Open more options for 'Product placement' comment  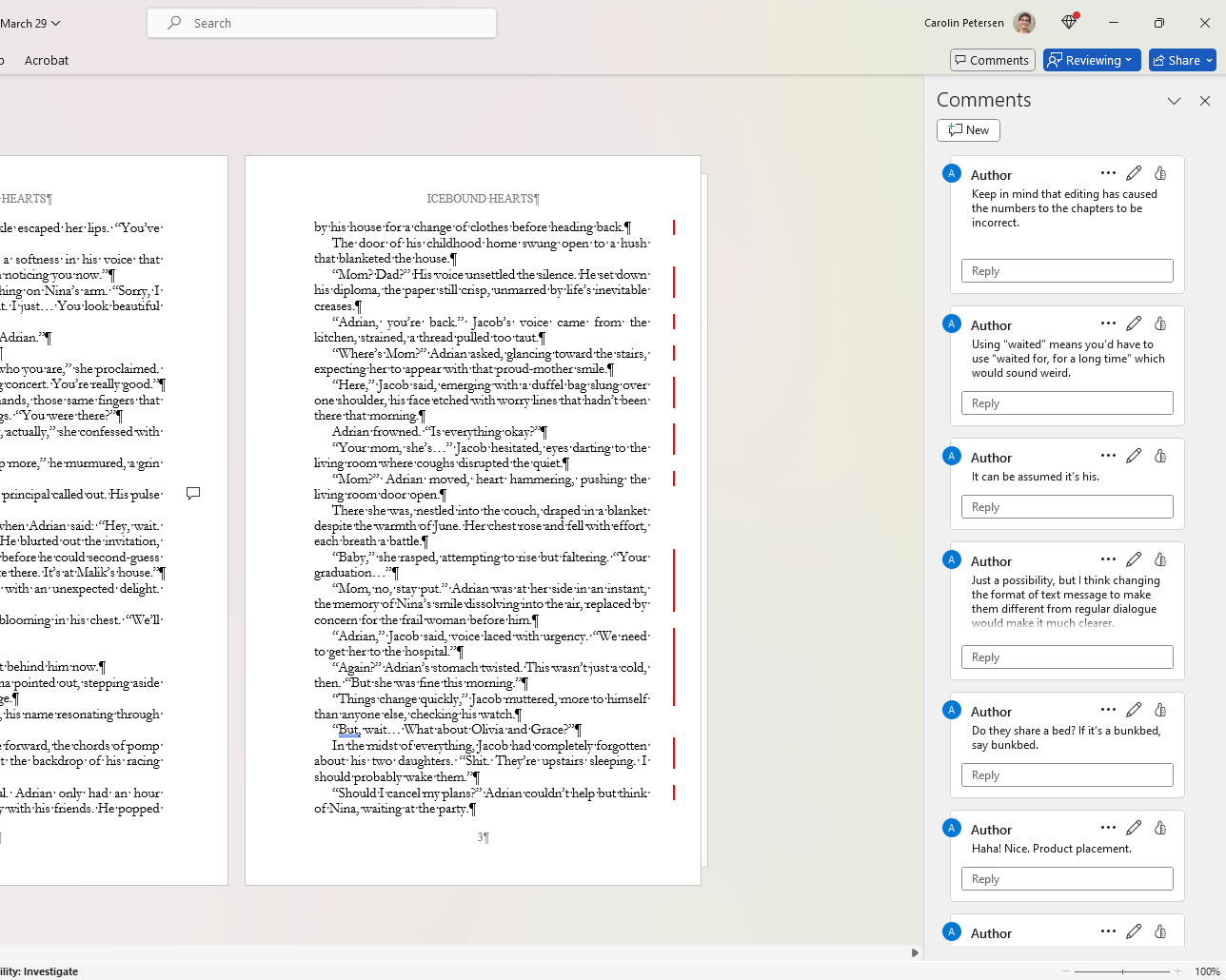click(x=1108, y=828)
